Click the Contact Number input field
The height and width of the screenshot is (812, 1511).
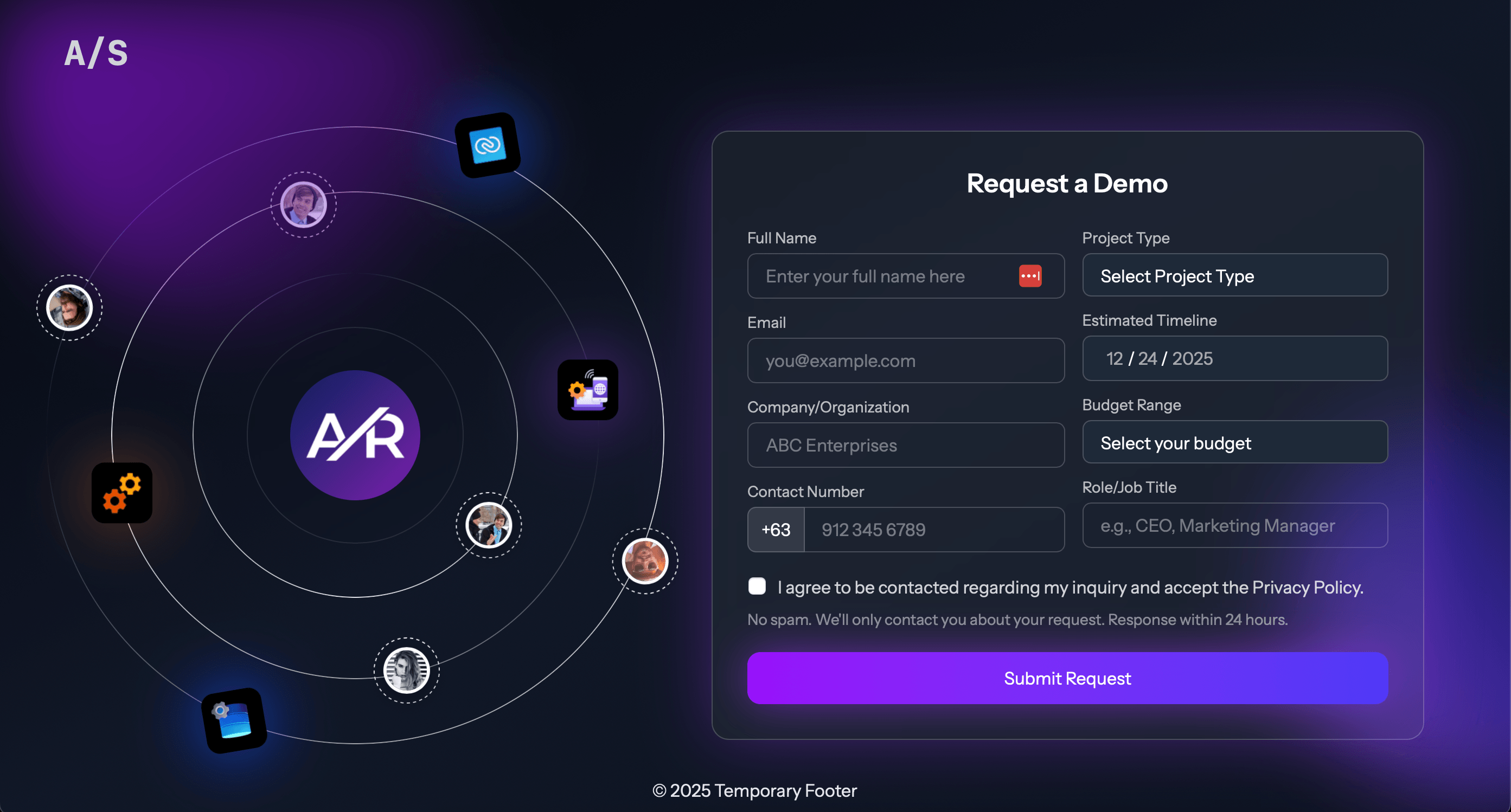(x=934, y=530)
